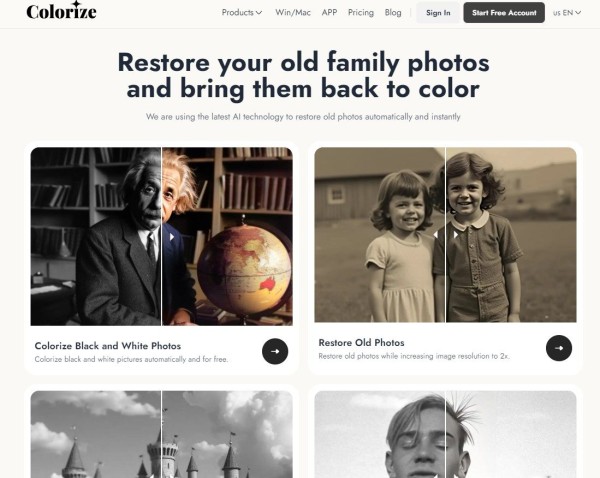The width and height of the screenshot is (600, 478).
Task: Click the castle before-after thumbnail
Action: pyautogui.click(x=161, y=434)
